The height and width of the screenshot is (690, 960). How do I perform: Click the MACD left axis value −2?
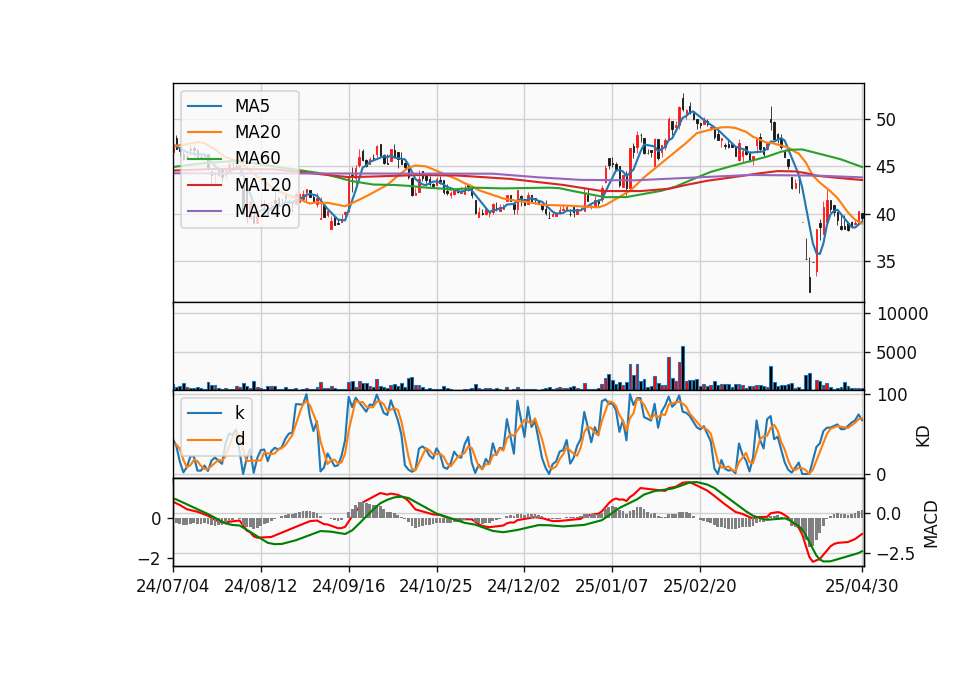point(150,559)
